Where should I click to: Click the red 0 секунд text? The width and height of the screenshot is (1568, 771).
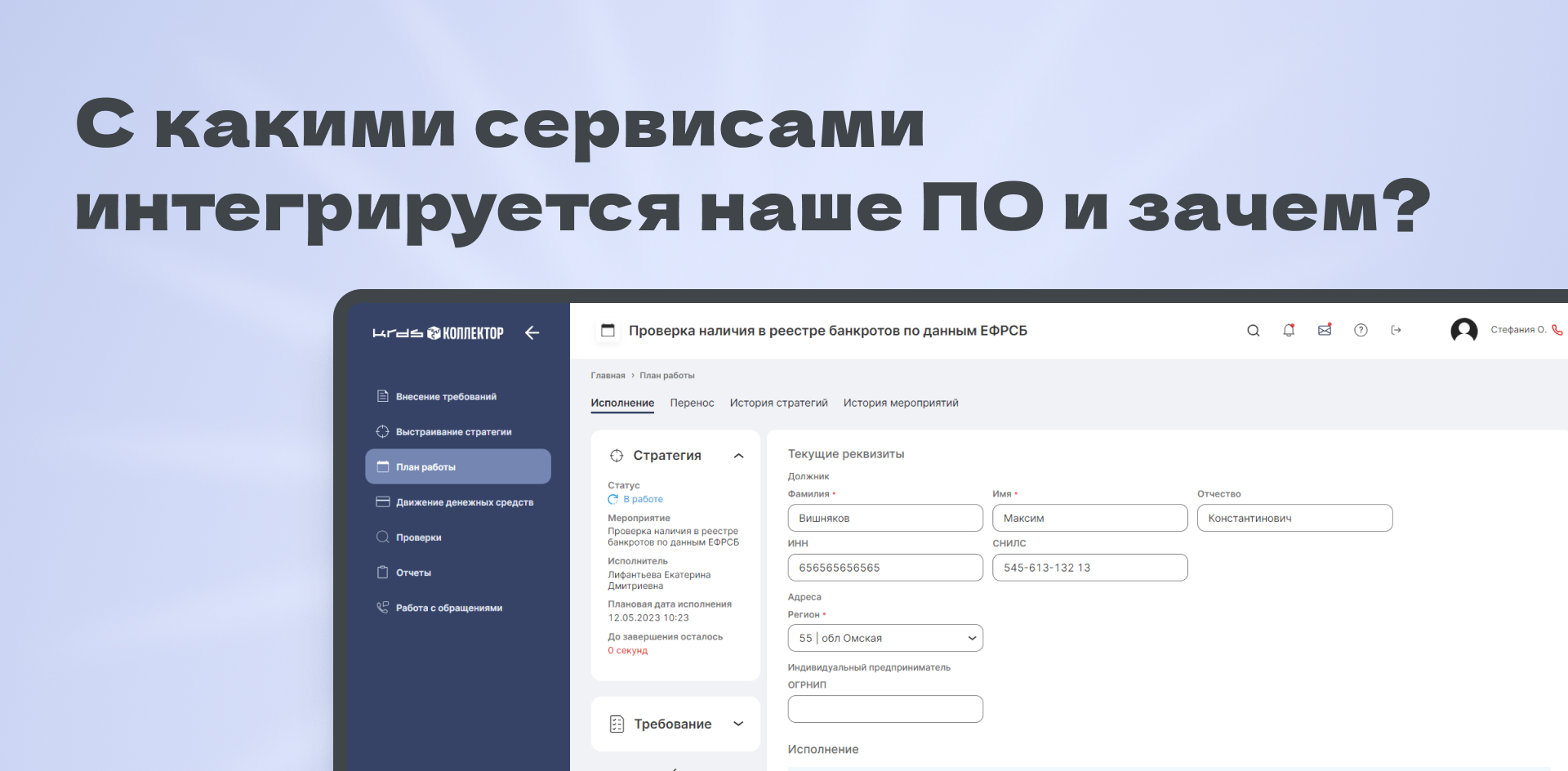tap(627, 651)
